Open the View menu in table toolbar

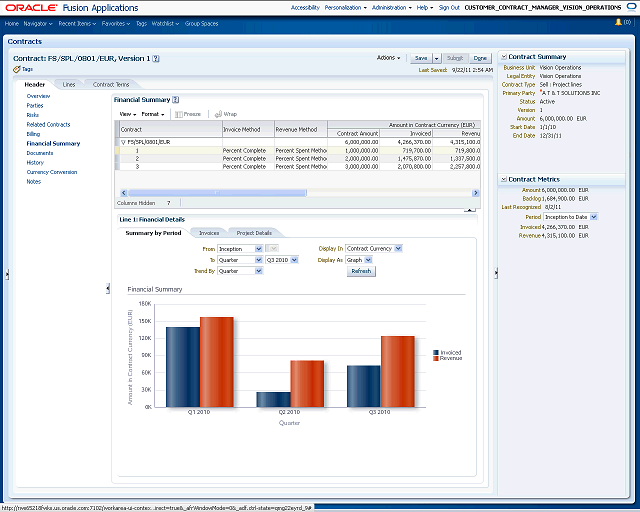[127, 114]
